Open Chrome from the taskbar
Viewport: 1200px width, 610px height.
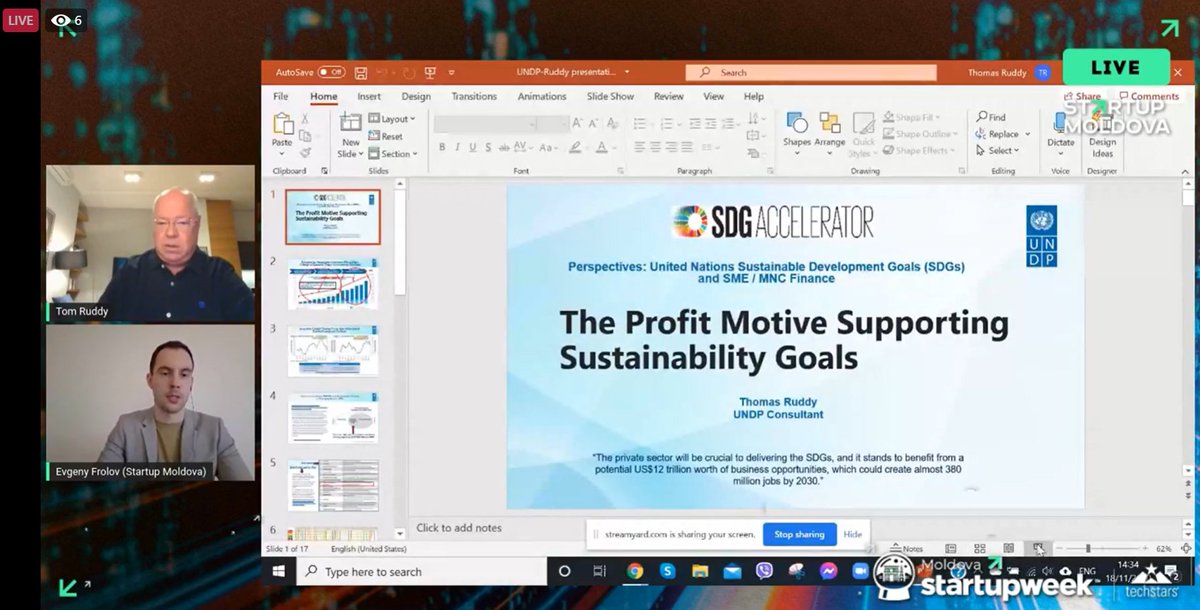point(635,572)
